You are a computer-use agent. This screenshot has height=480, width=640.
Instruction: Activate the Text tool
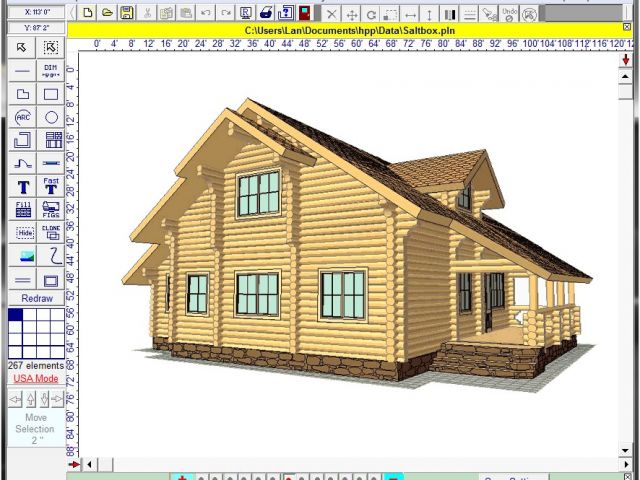click(23, 186)
